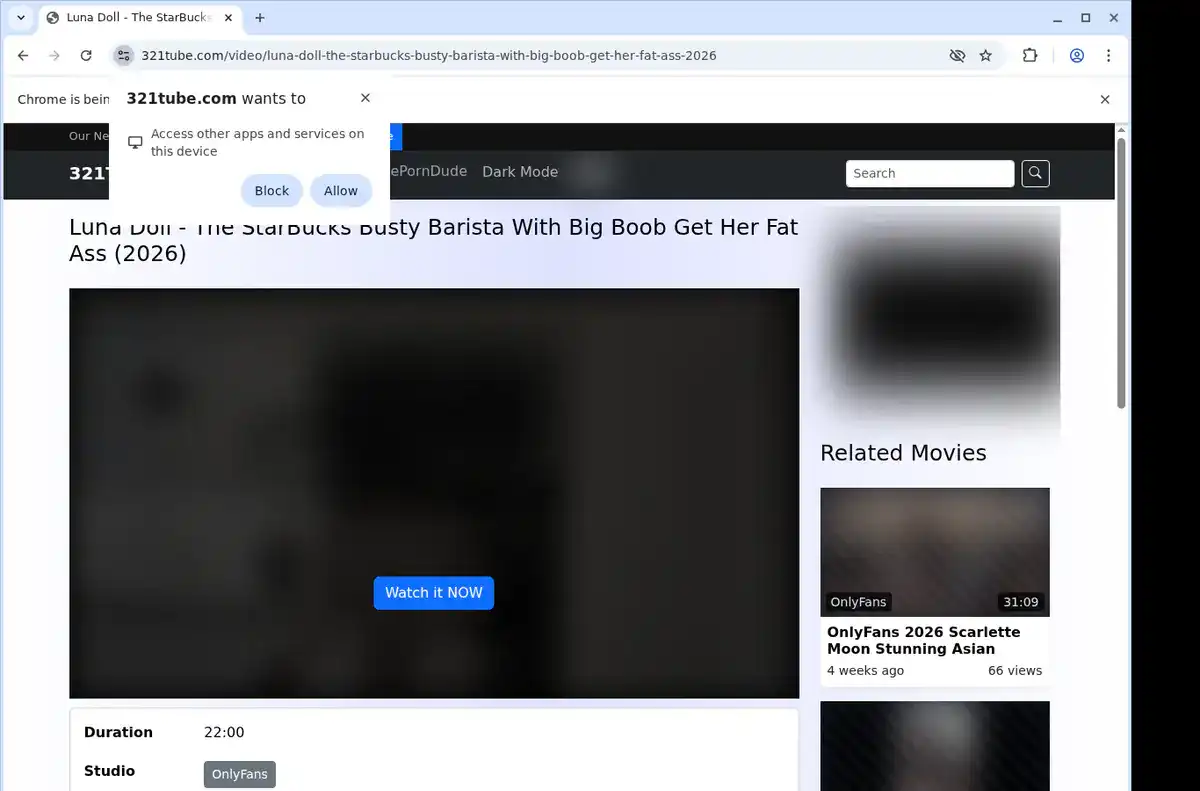Click the OnlyFans badge on related thumbnail
The image size is (1200, 791).
click(x=858, y=602)
